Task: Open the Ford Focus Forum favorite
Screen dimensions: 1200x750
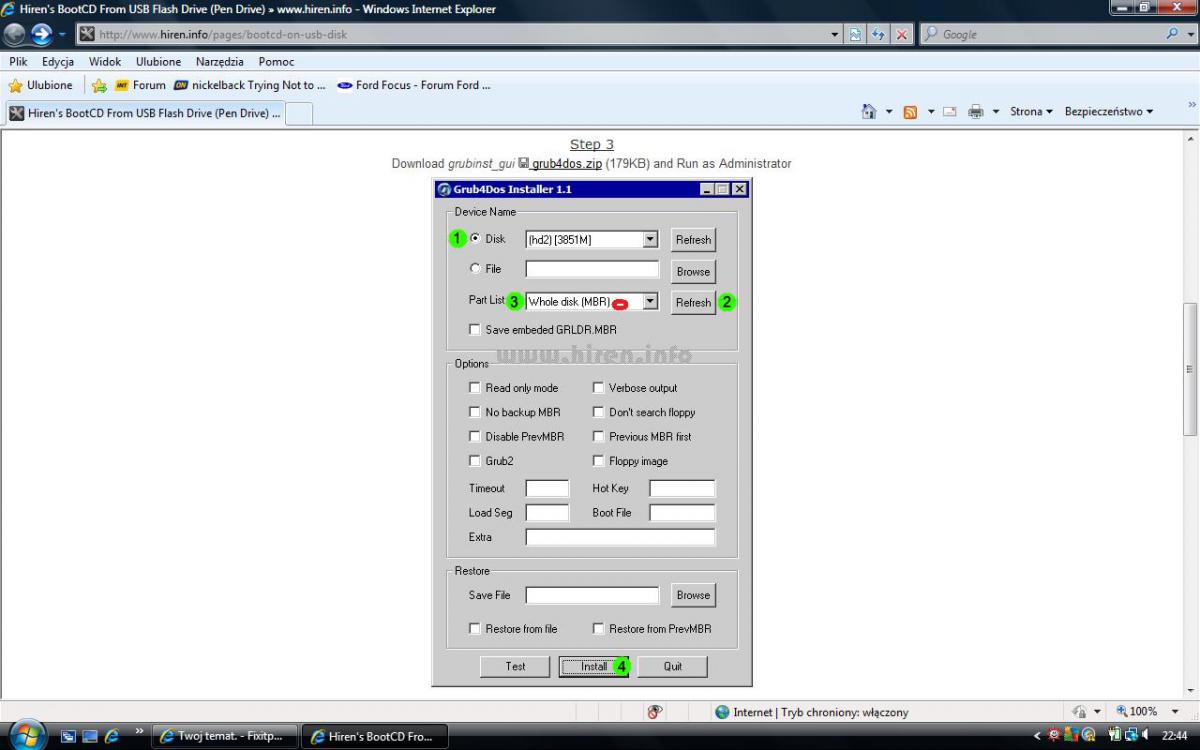Action: coord(414,85)
